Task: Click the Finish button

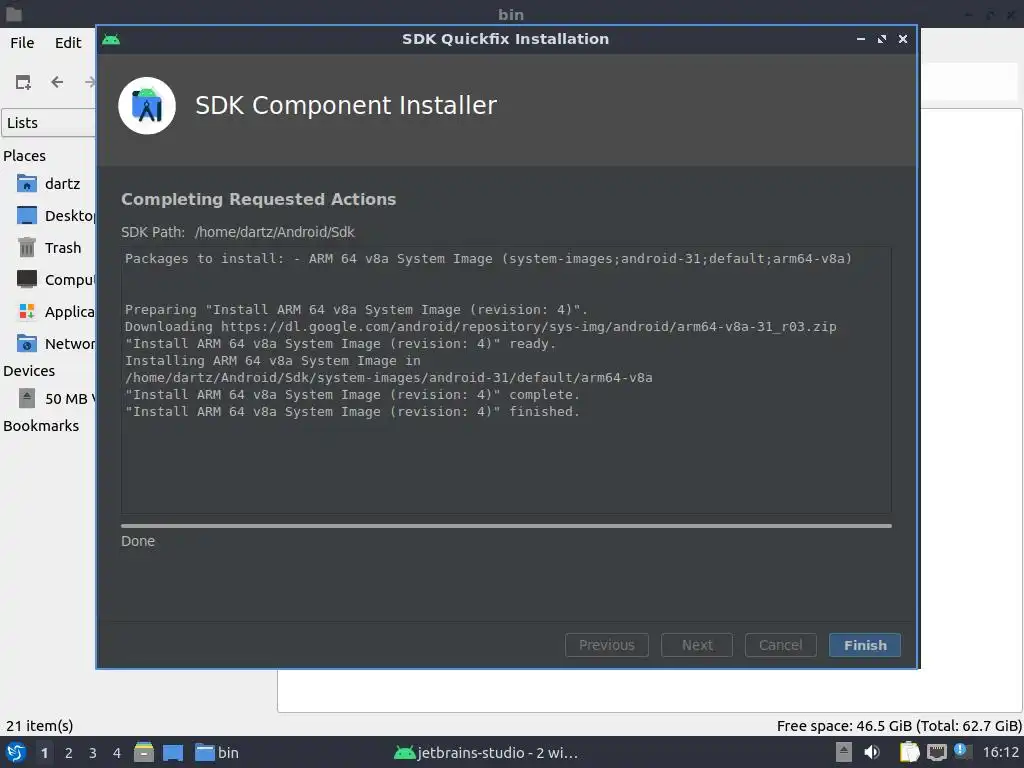Action: (x=864, y=645)
